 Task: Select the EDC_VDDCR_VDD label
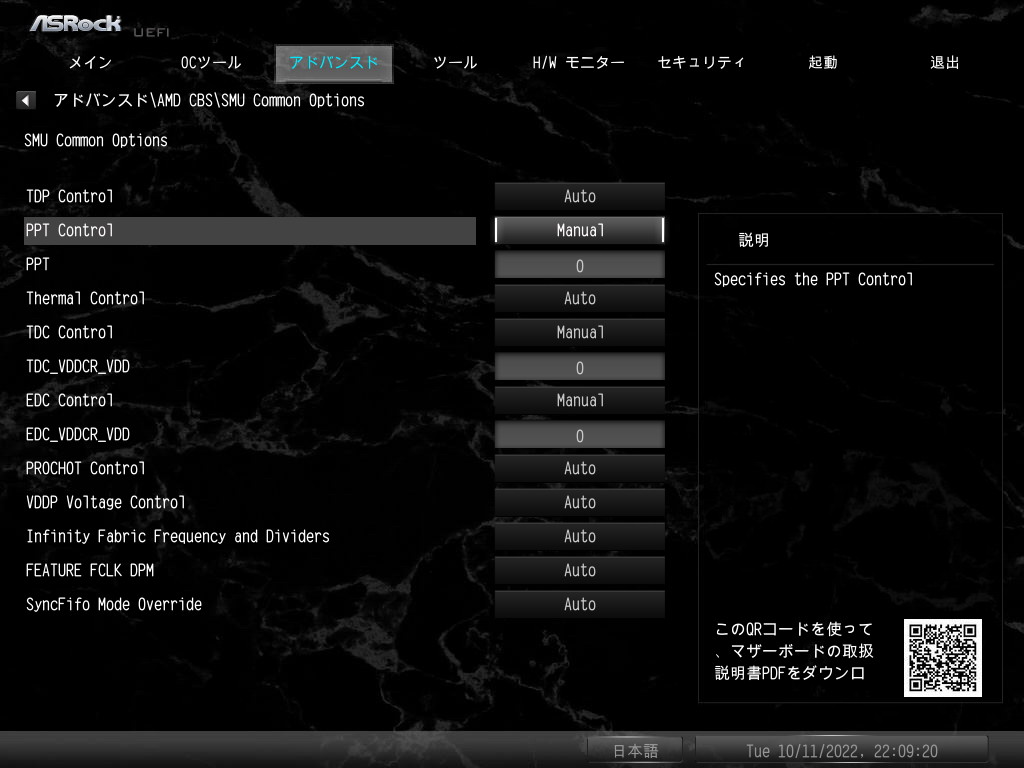[x=78, y=434]
